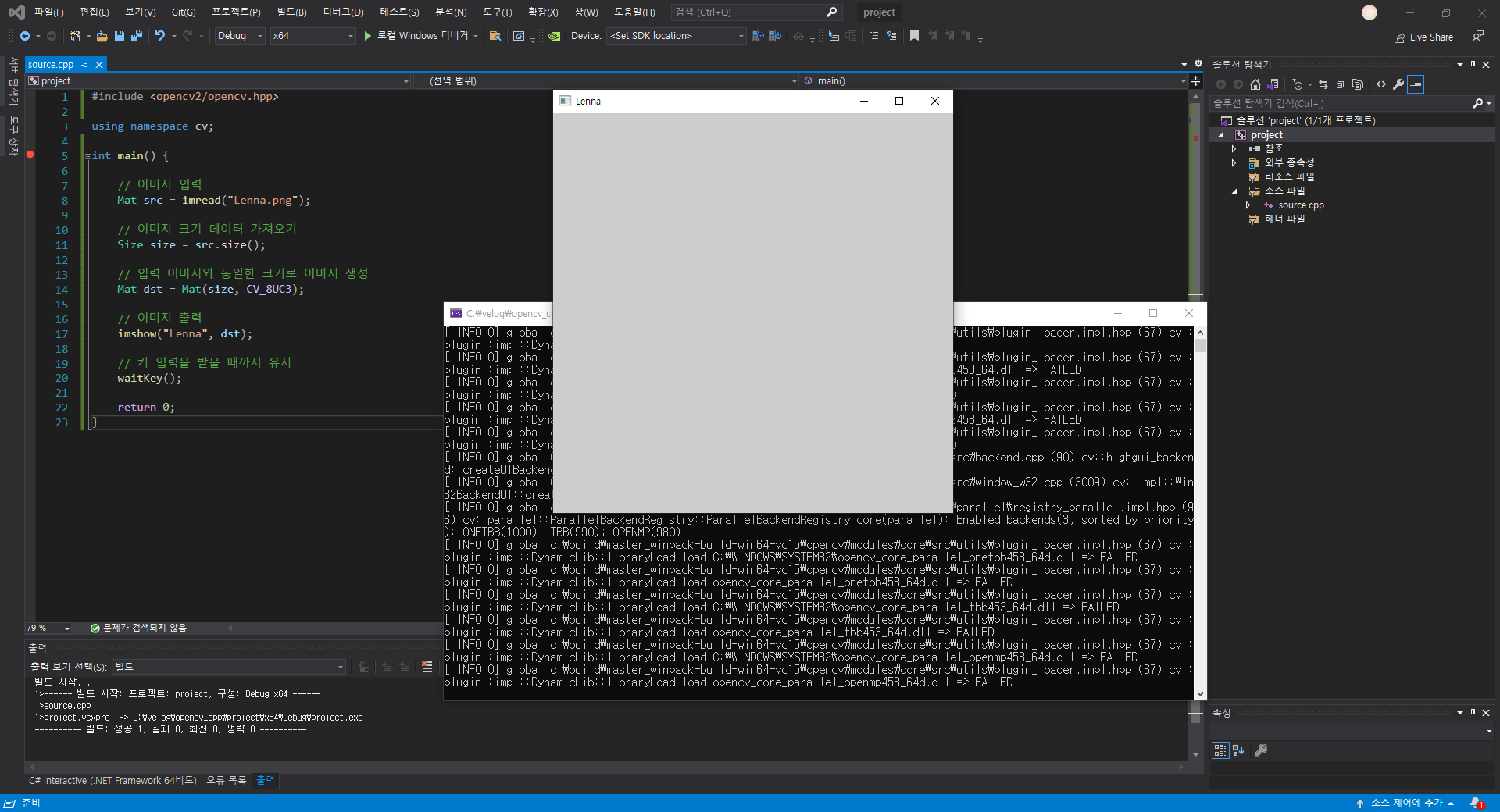Screen dimensions: 1500x812
Task: Open the x64 platform dropdown
Action: pyautogui.click(x=312, y=36)
